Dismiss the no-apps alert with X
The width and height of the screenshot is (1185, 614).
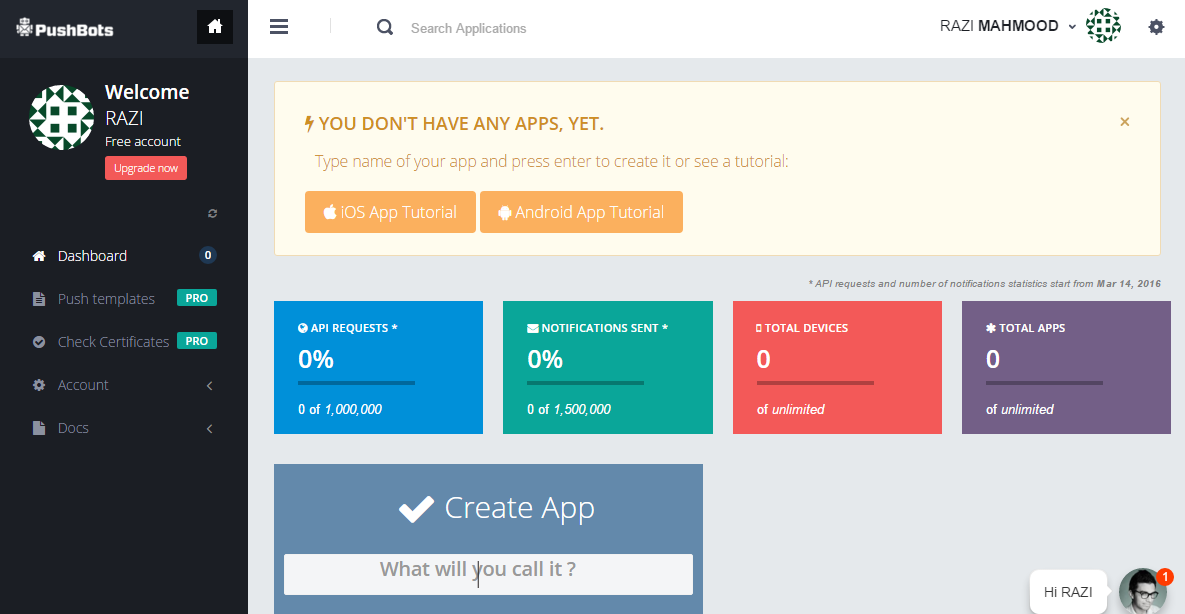pyautogui.click(x=1125, y=122)
